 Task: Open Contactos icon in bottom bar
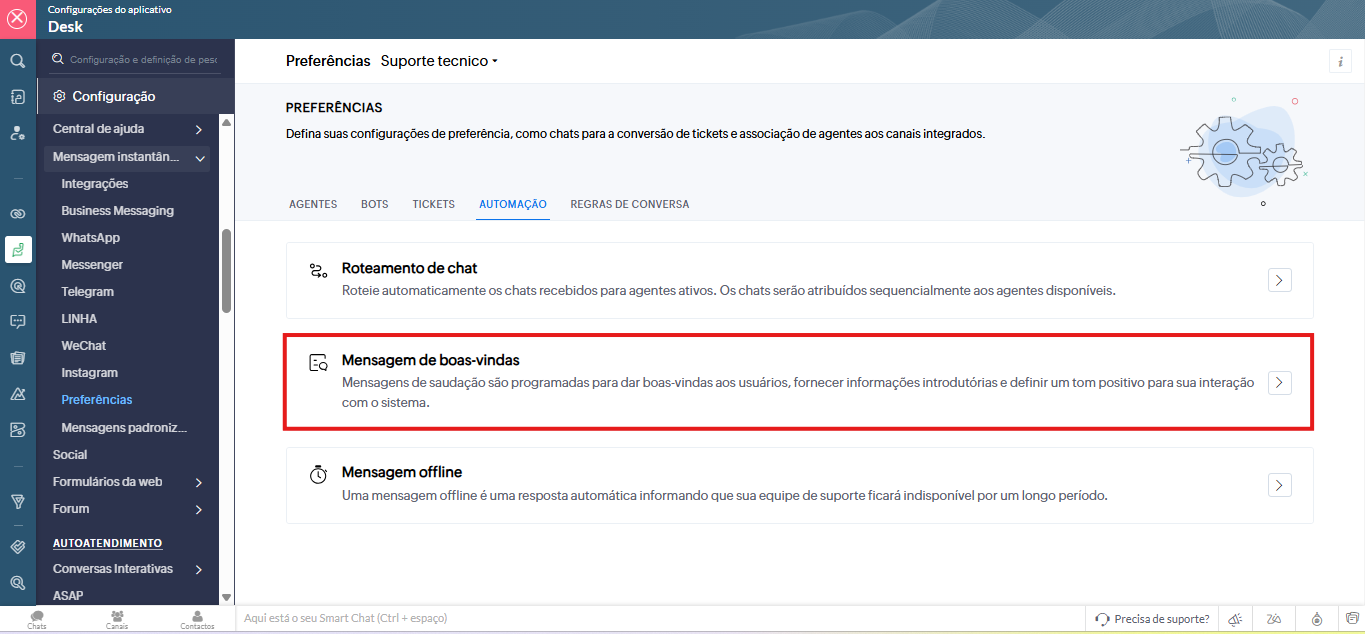tap(197, 619)
